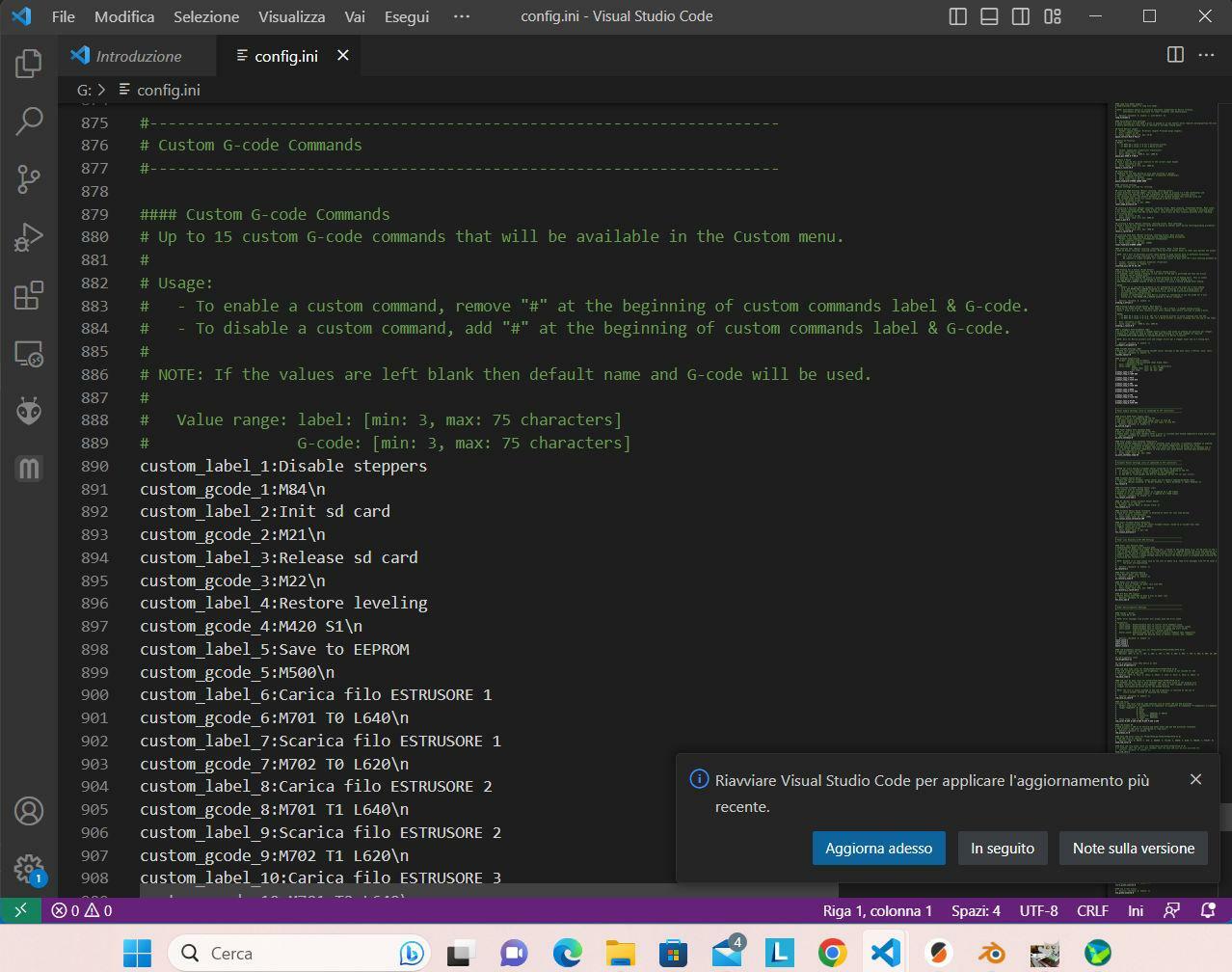1232x972 pixels.
Task: Toggle the secondary sidebar layout button
Action: (1020, 16)
